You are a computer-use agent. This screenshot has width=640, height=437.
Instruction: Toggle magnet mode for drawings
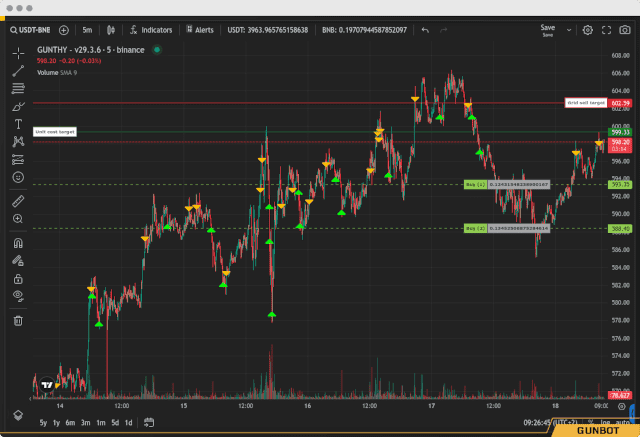click(18, 242)
